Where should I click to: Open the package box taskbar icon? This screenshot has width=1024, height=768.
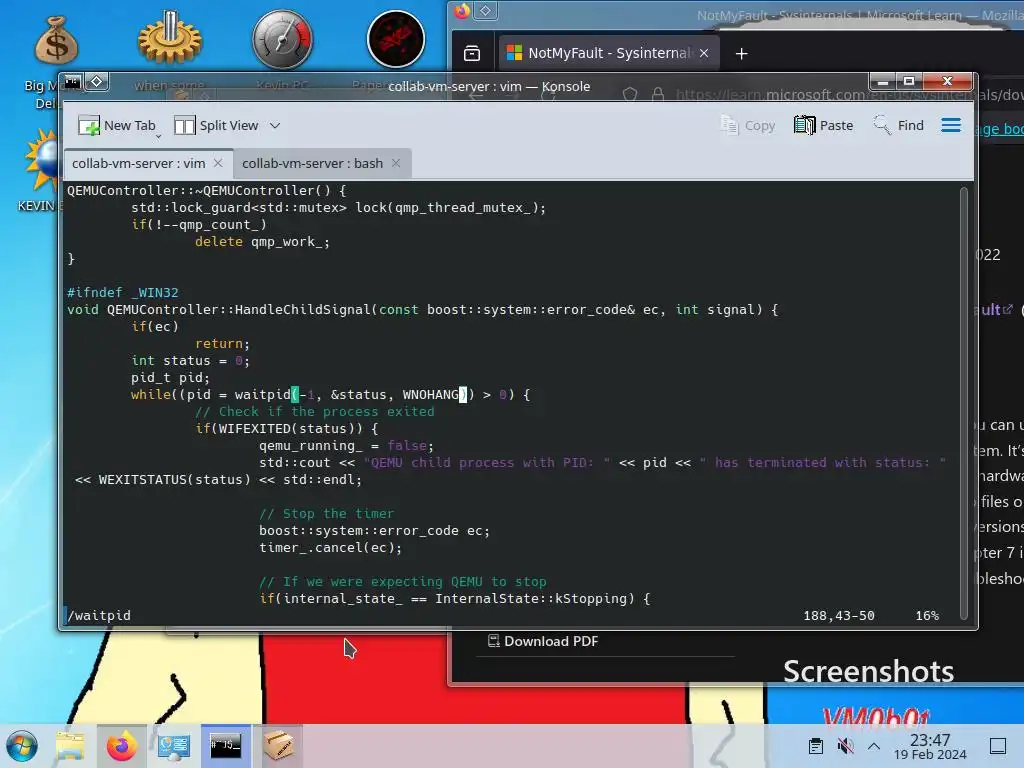click(278, 745)
